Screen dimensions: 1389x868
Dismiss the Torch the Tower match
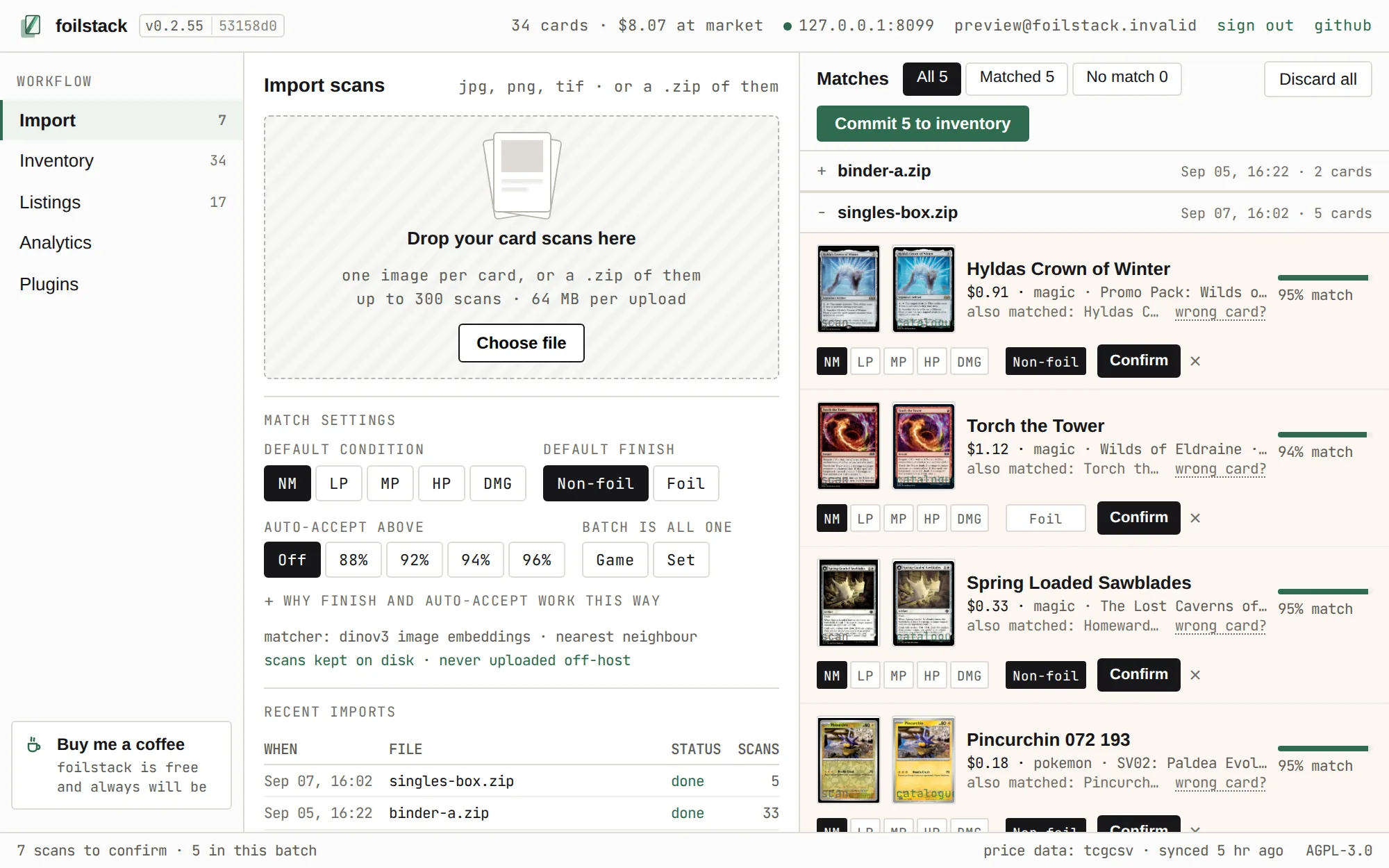(x=1195, y=518)
